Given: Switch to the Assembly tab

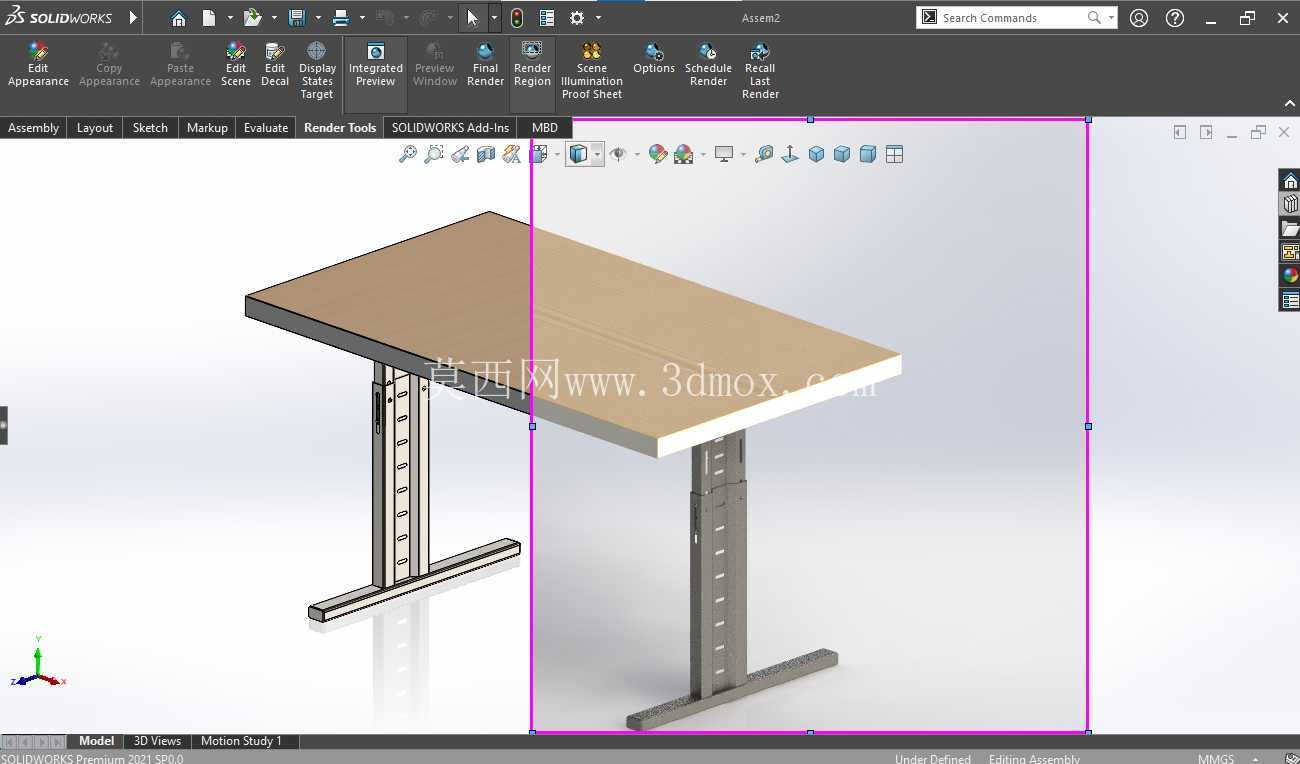Looking at the screenshot, I should click(x=33, y=127).
